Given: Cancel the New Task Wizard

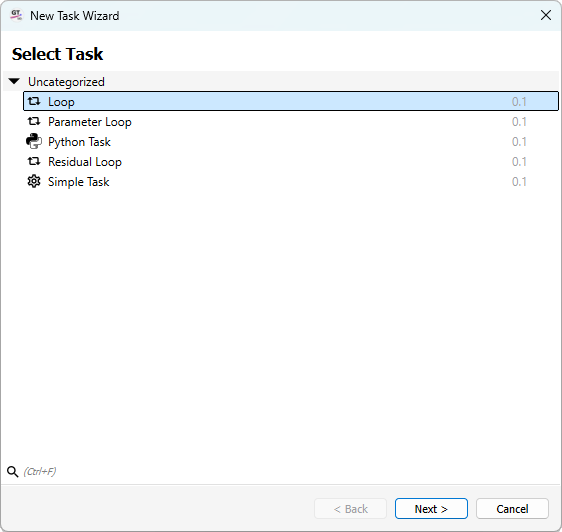Looking at the screenshot, I should 512,509.
